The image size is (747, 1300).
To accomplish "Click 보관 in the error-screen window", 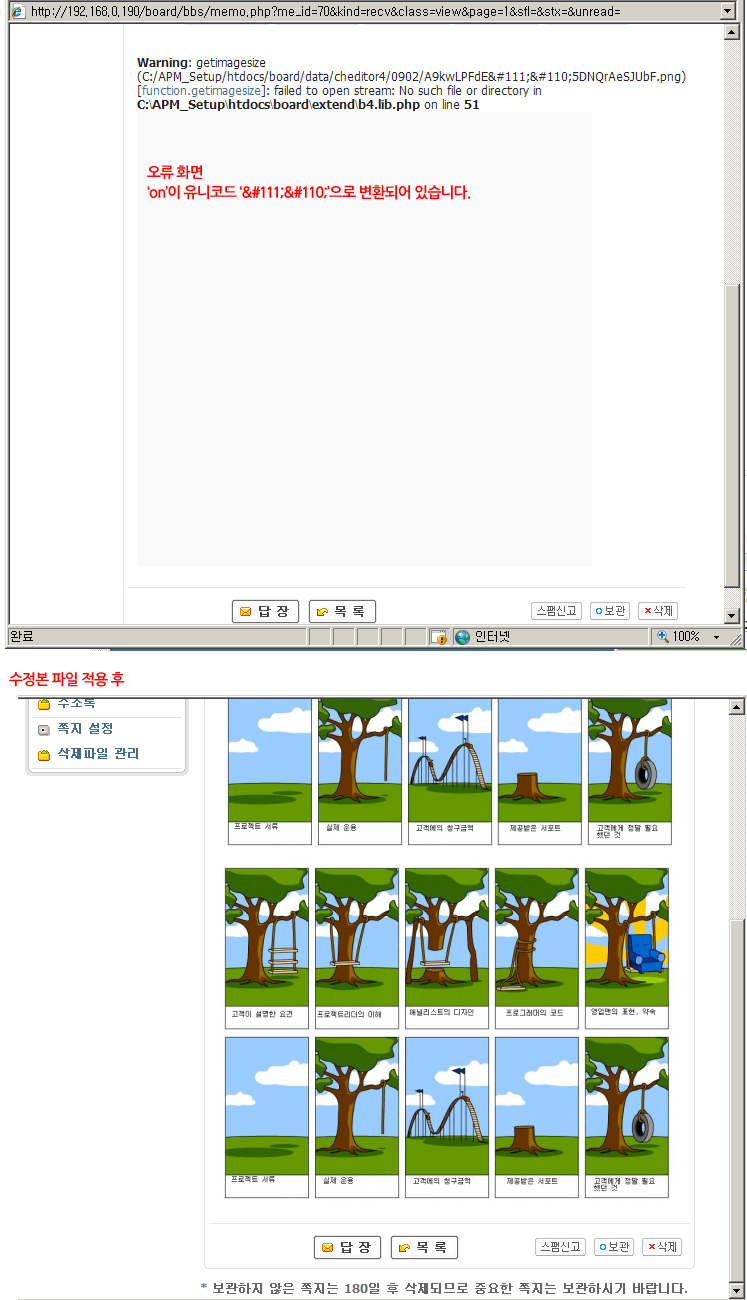I will tap(609, 610).
